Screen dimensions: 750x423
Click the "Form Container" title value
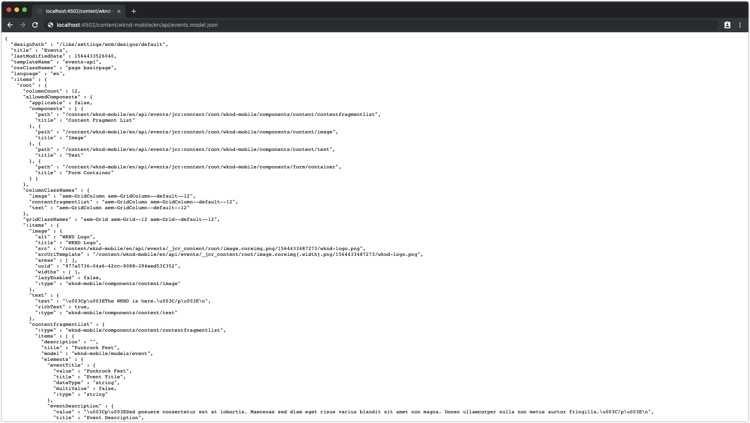(89, 173)
